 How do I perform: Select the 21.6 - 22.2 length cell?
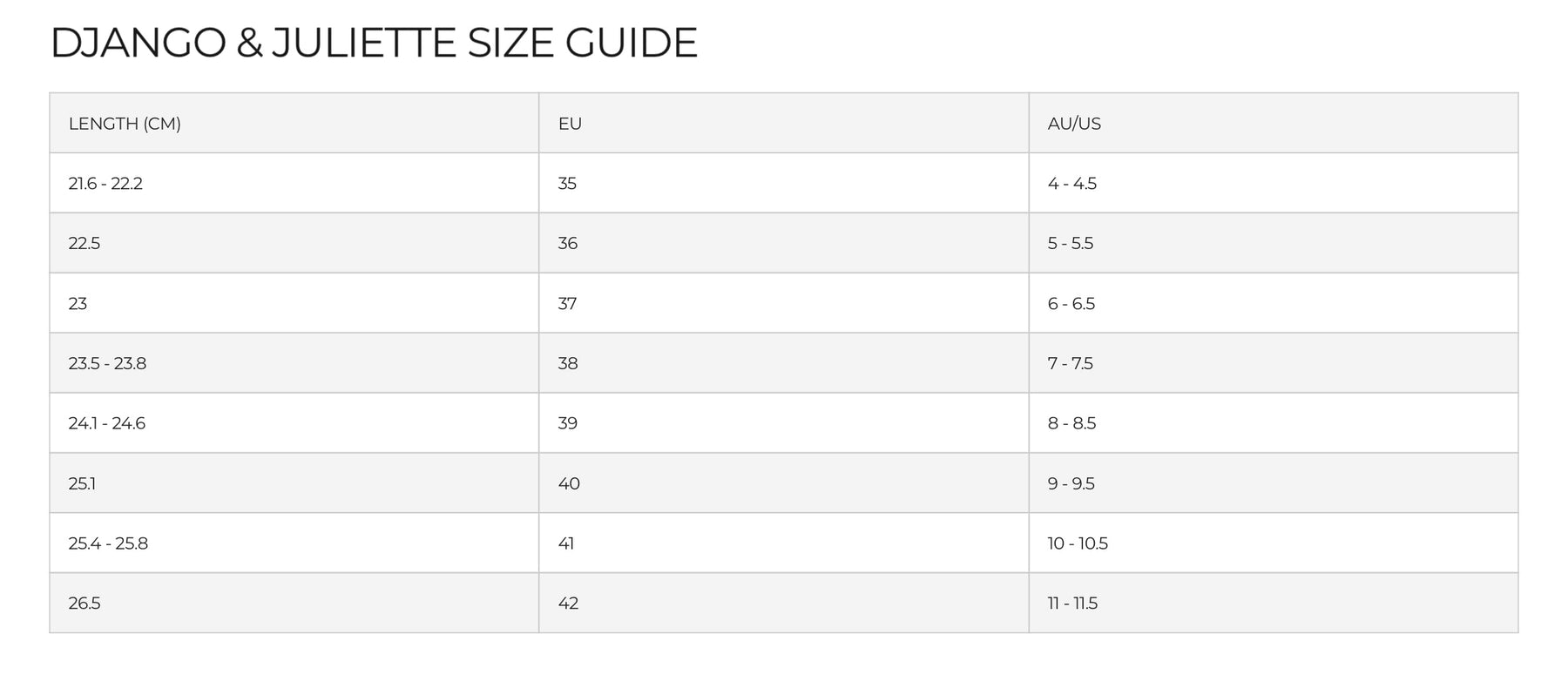point(105,184)
